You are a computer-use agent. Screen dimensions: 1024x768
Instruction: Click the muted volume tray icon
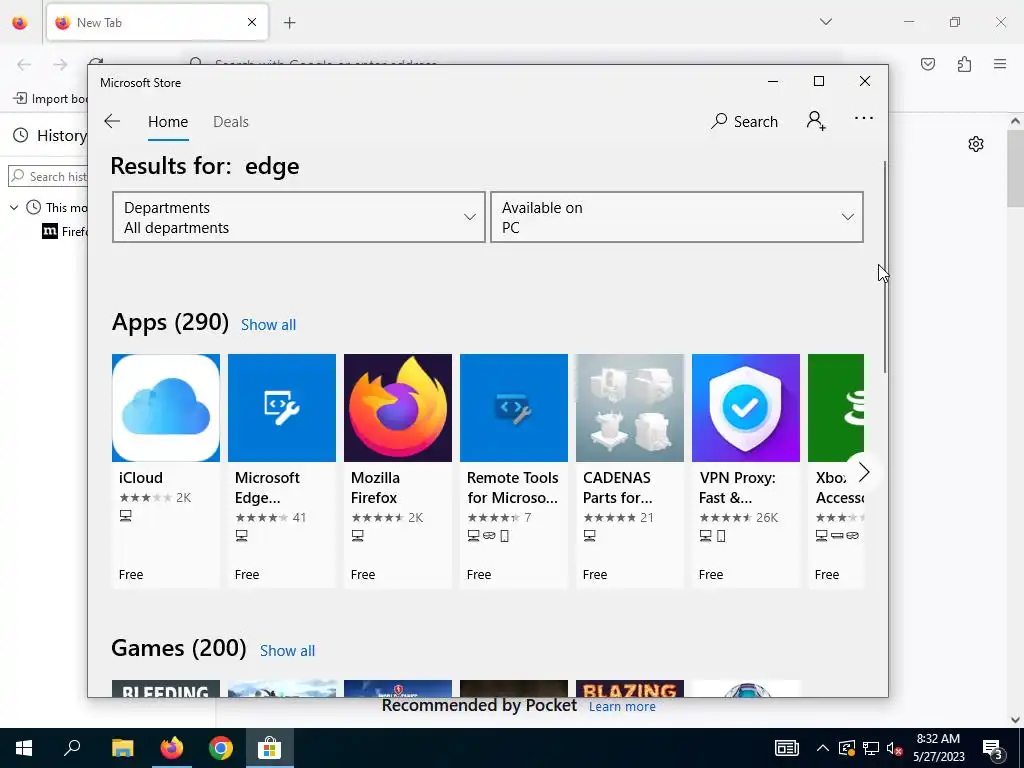[x=895, y=748]
